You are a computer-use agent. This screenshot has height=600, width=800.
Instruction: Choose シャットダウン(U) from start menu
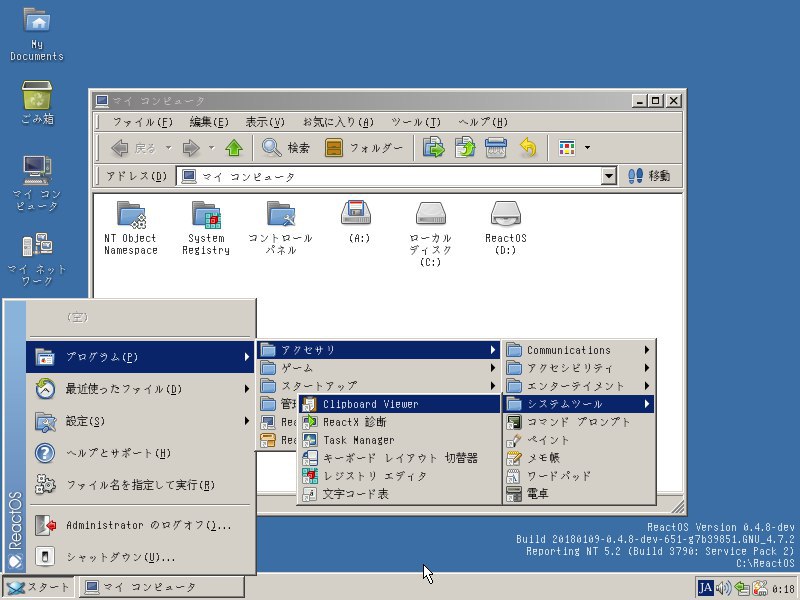(140, 557)
